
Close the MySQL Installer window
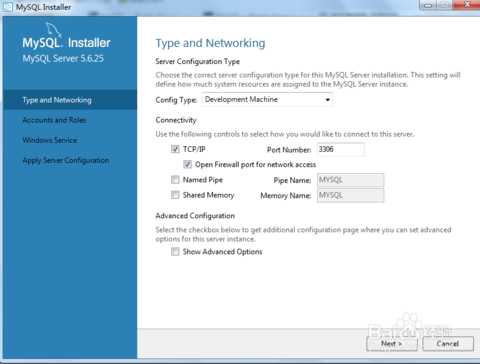(x=466, y=5)
